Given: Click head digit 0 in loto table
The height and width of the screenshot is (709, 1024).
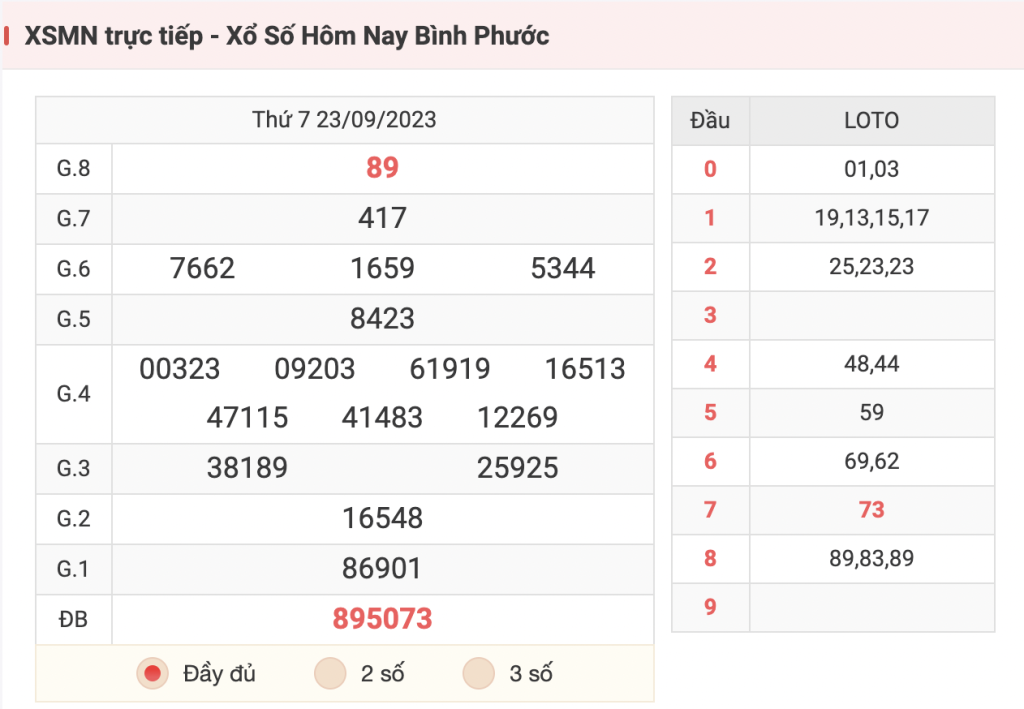Looking at the screenshot, I should pos(711,169).
